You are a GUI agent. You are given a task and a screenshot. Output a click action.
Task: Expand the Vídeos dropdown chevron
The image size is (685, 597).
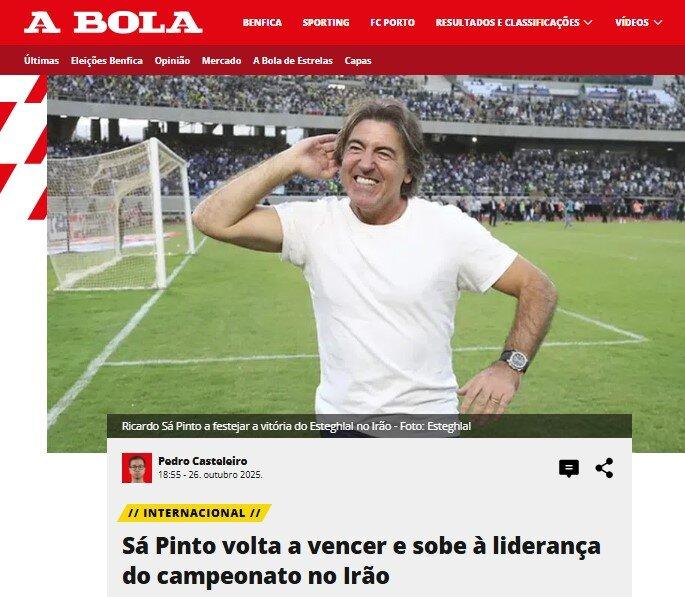657,22
